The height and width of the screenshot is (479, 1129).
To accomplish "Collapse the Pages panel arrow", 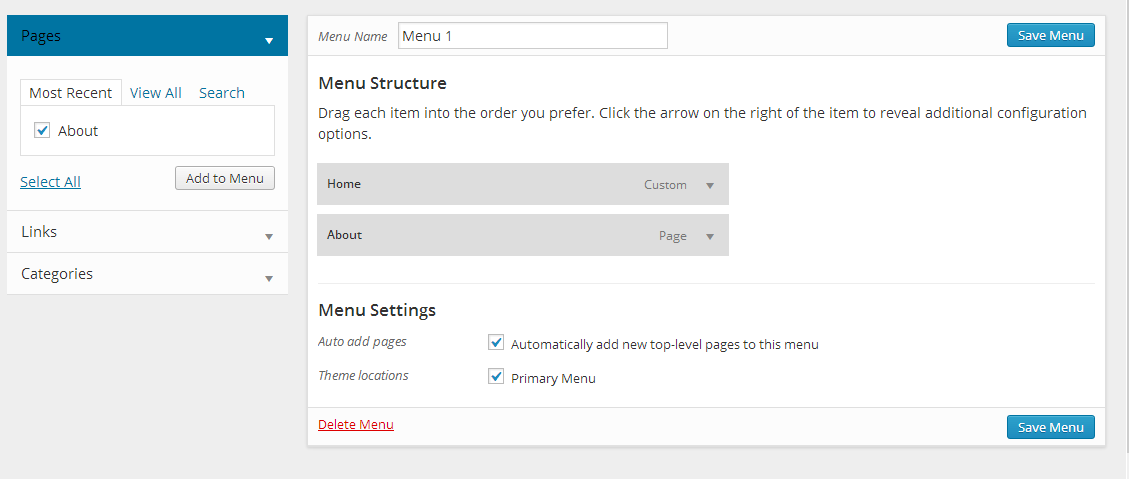I will pyautogui.click(x=269, y=40).
